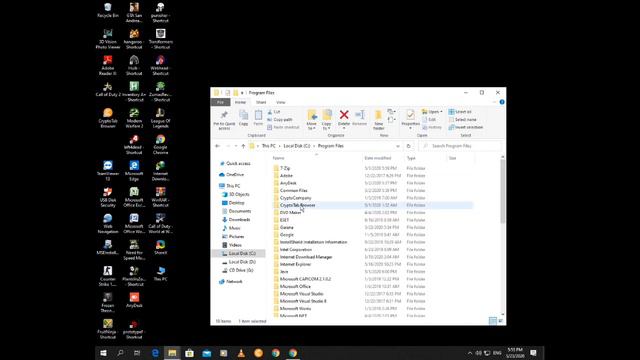The width and height of the screenshot is (640, 360).
Task: Click Invert selection in the ribbon
Action: [466, 127]
